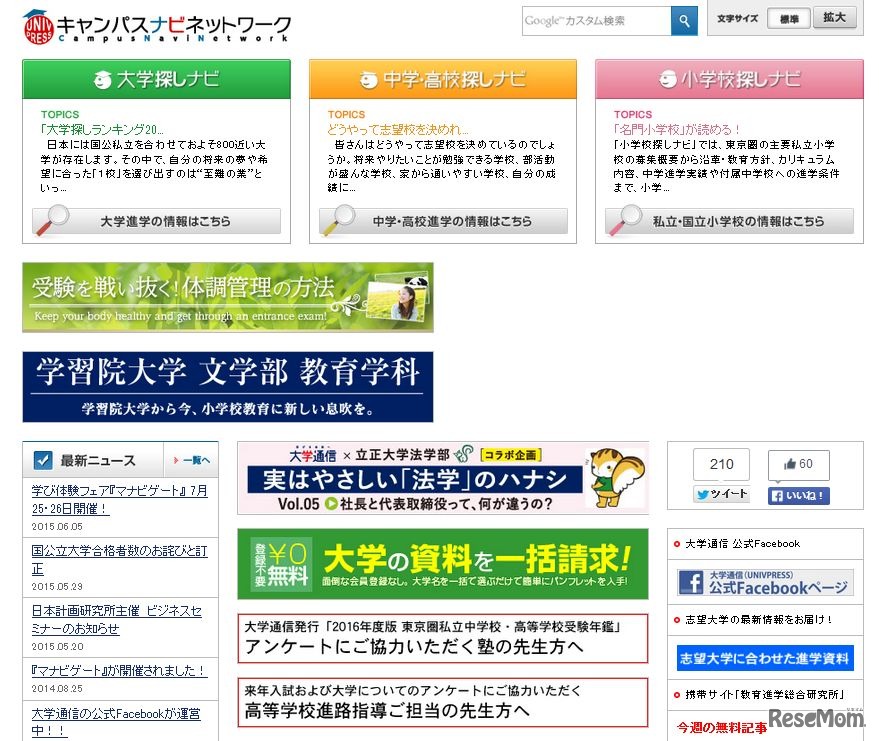
Task: Click the 志望大学に合わせた進学資料 blue button
Action: pyautogui.click(x=764, y=658)
